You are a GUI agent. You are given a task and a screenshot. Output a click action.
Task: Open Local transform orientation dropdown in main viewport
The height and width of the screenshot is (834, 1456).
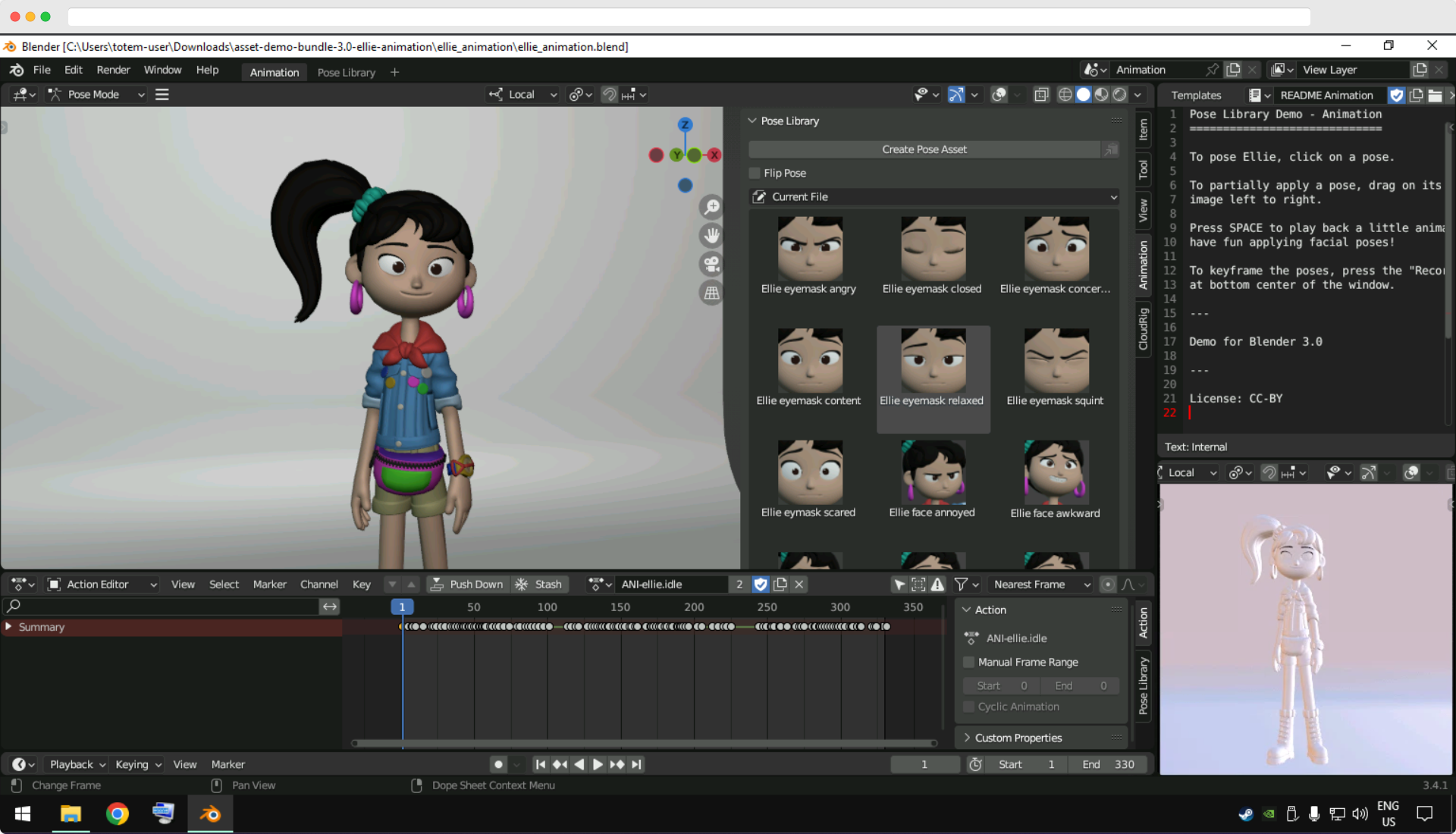(522, 95)
